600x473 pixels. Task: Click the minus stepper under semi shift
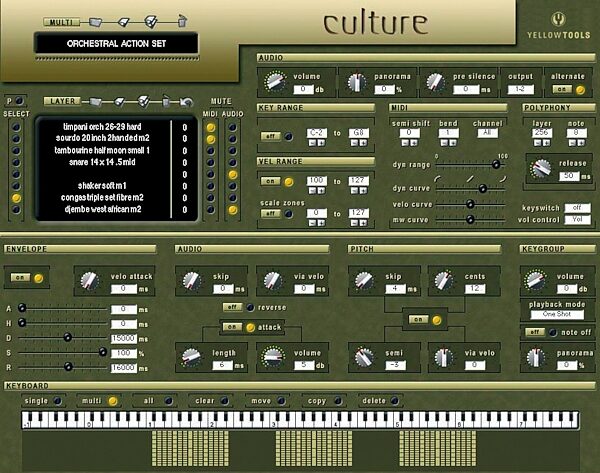point(406,143)
